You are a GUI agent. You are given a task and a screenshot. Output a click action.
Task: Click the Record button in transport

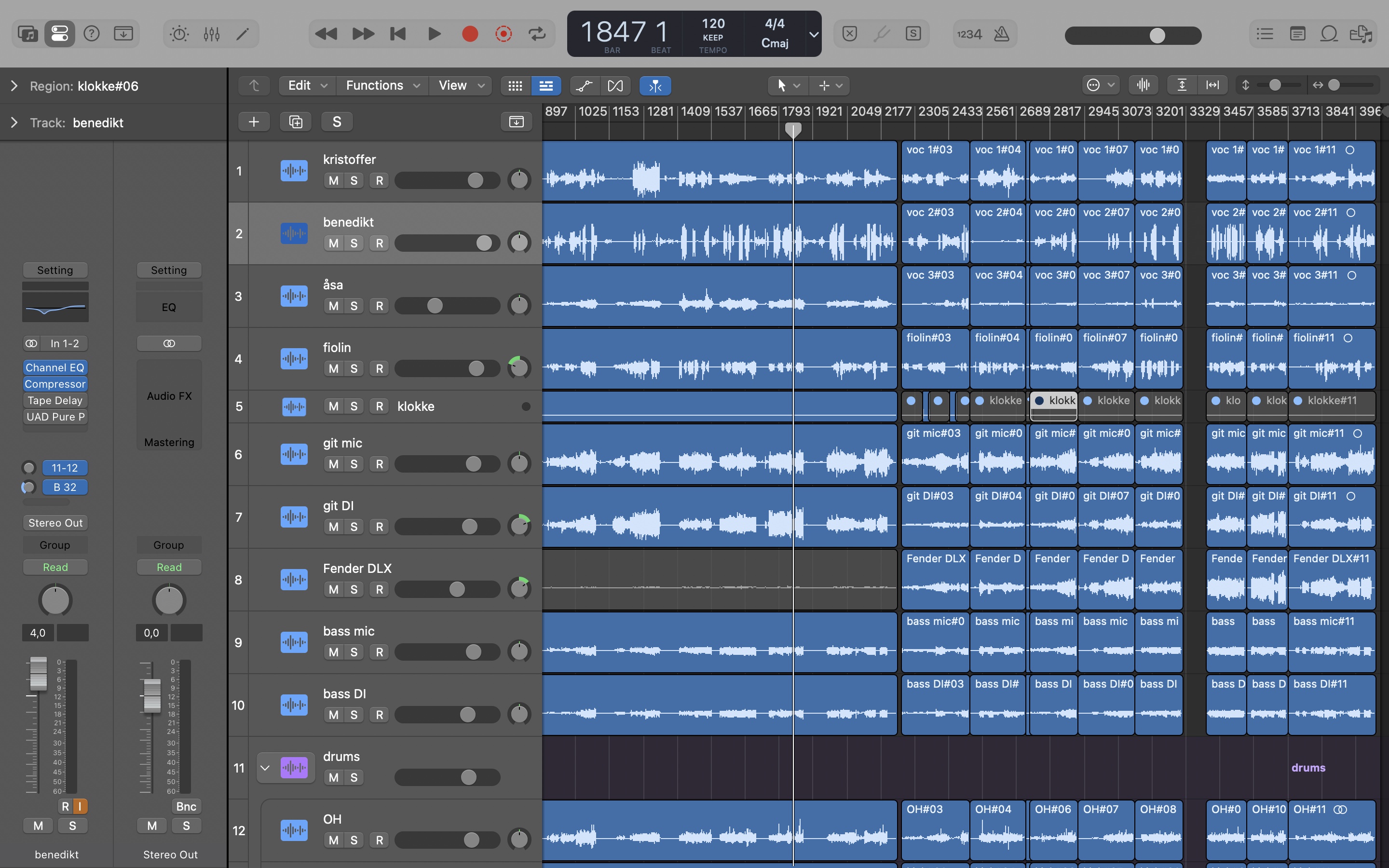click(469, 34)
